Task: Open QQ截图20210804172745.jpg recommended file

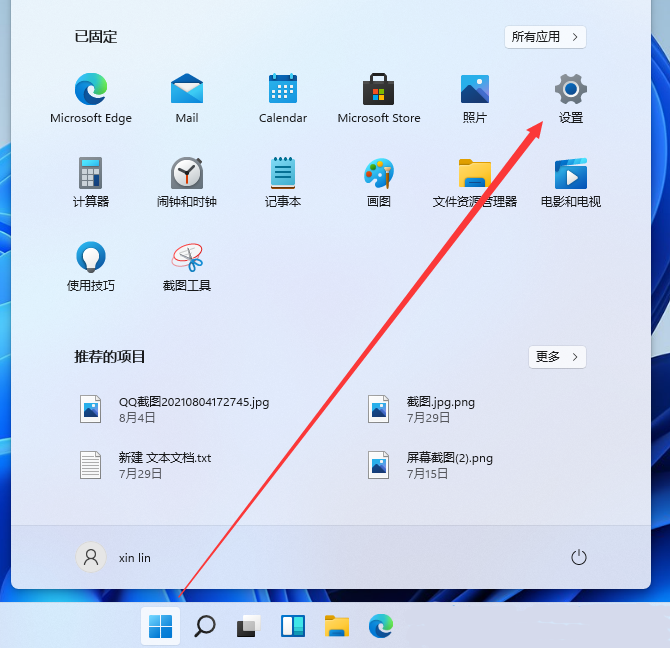Action: (176, 408)
